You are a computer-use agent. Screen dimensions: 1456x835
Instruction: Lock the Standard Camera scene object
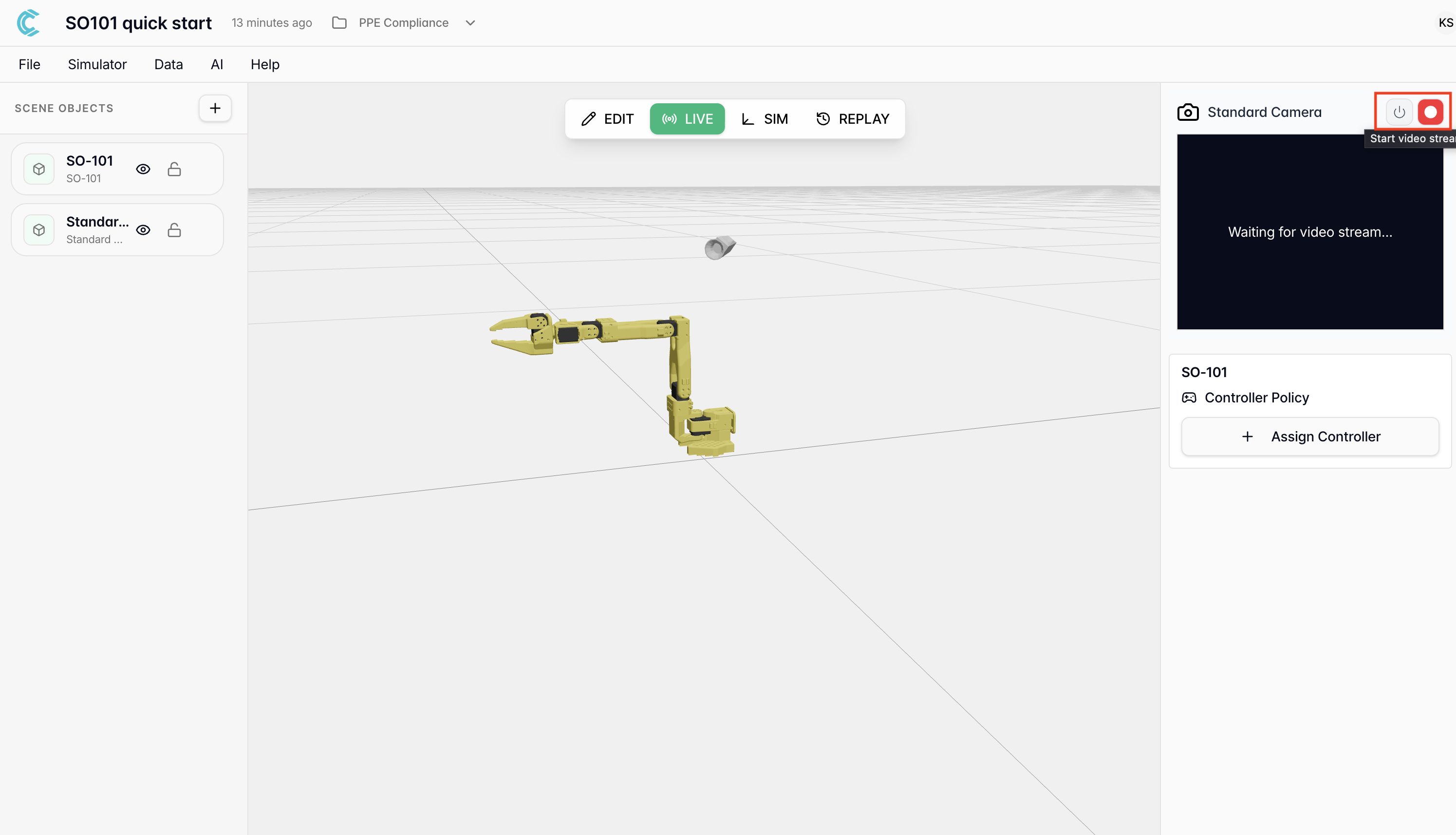click(x=174, y=230)
